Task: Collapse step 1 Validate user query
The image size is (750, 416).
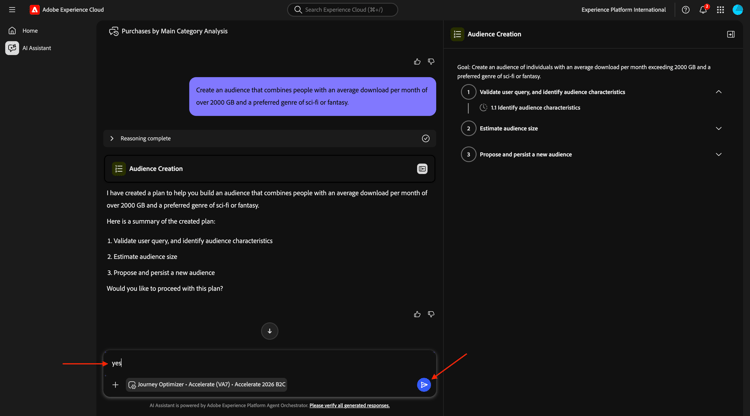Action: click(718, 92)
